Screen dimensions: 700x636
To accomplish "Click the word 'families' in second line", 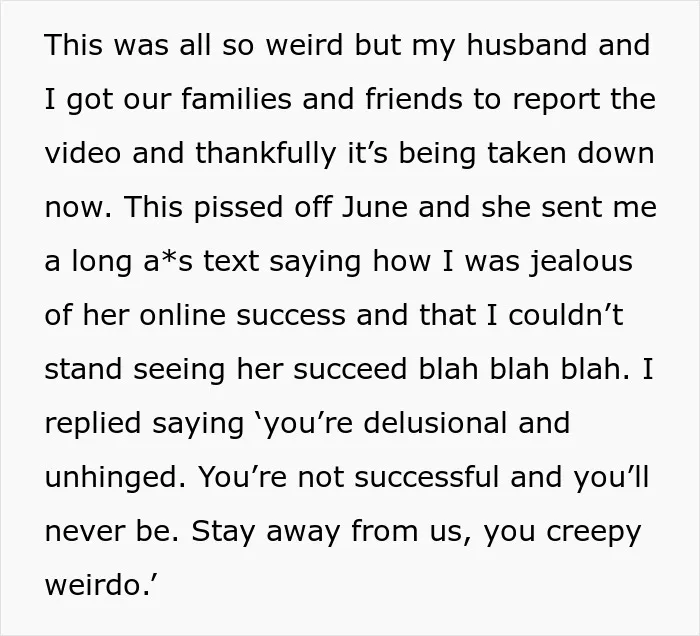I will pyautogui.click(x=237, y=99).
